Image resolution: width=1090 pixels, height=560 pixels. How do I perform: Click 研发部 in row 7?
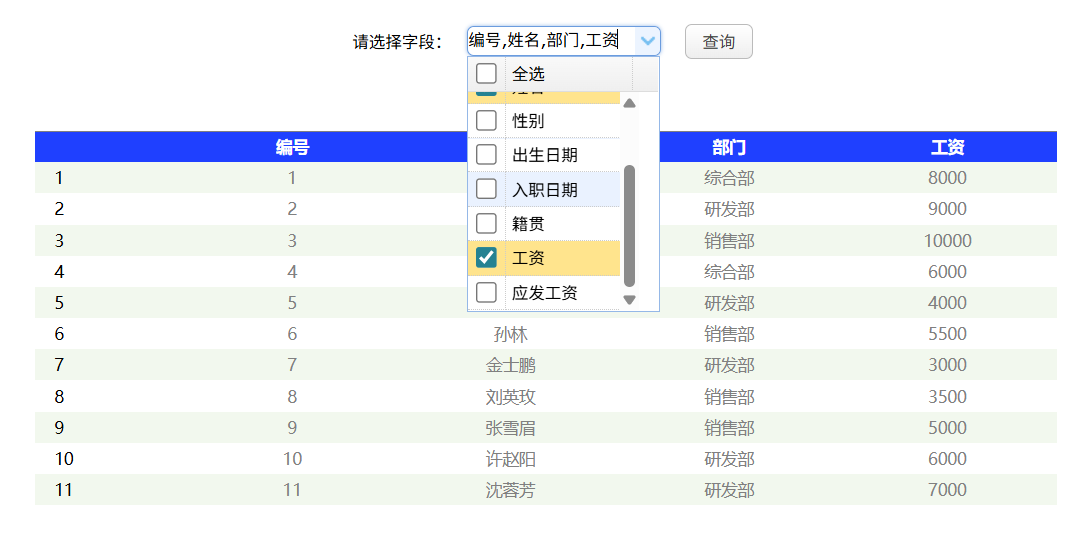coord(729,365)
